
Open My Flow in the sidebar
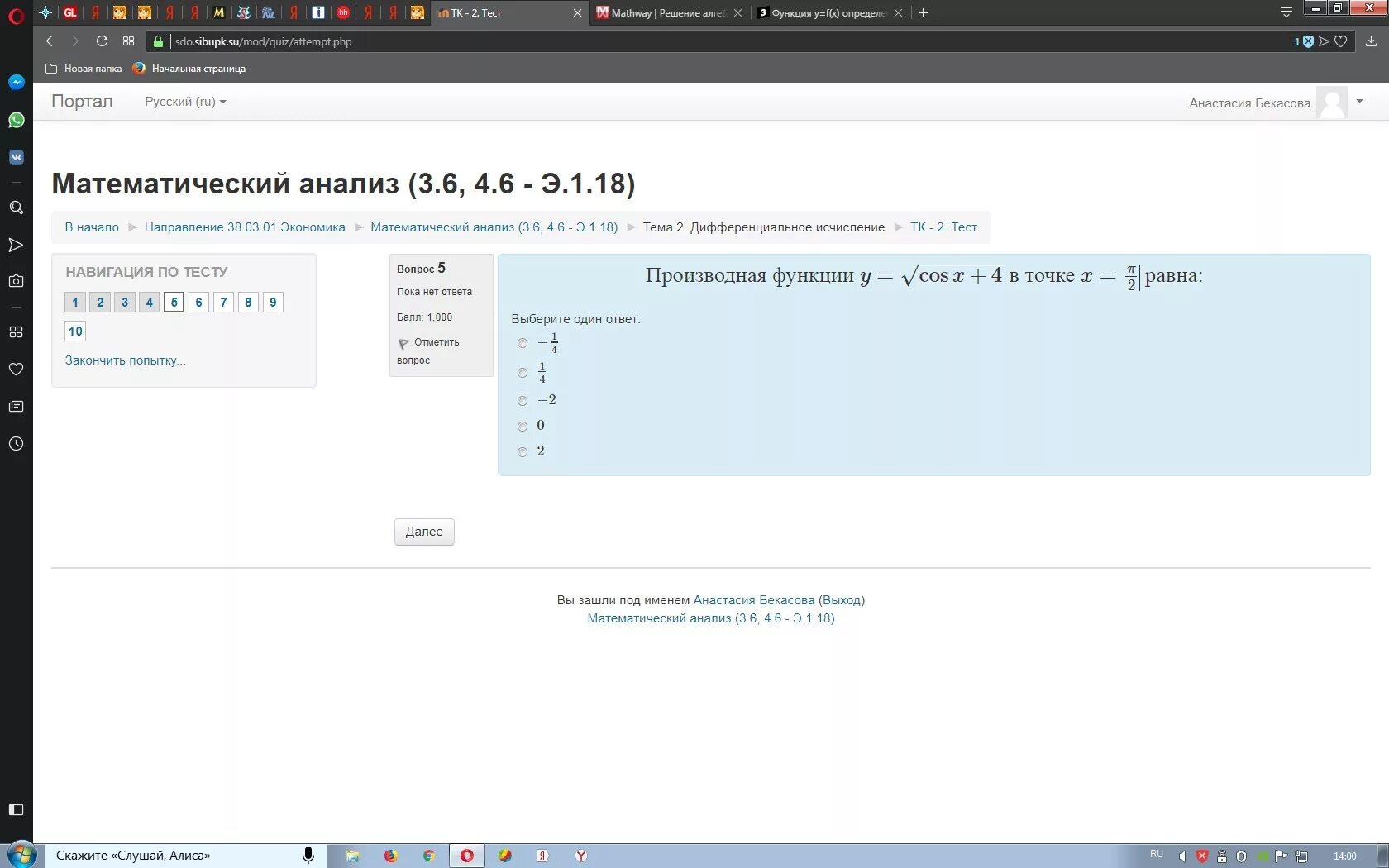[x=16, y=245]
